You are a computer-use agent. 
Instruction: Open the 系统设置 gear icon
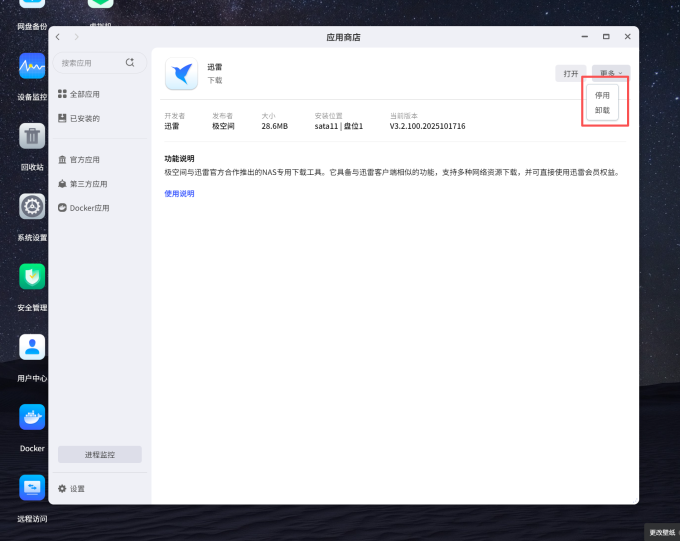tap(32, 207)
